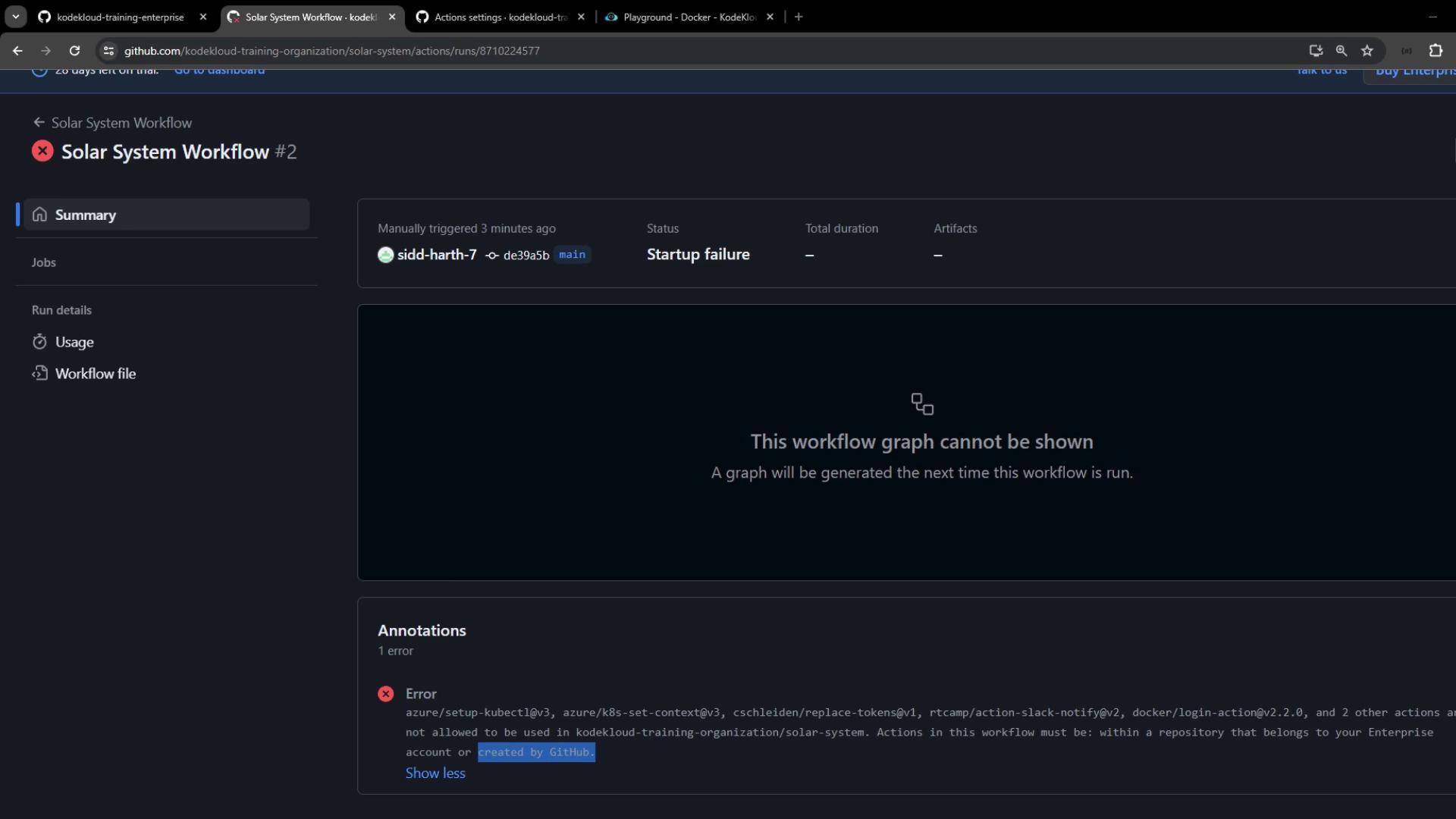Viewport: 1456px width, 819px height.
Task: Click the Summary home icon
Action: tap(39, 215)
